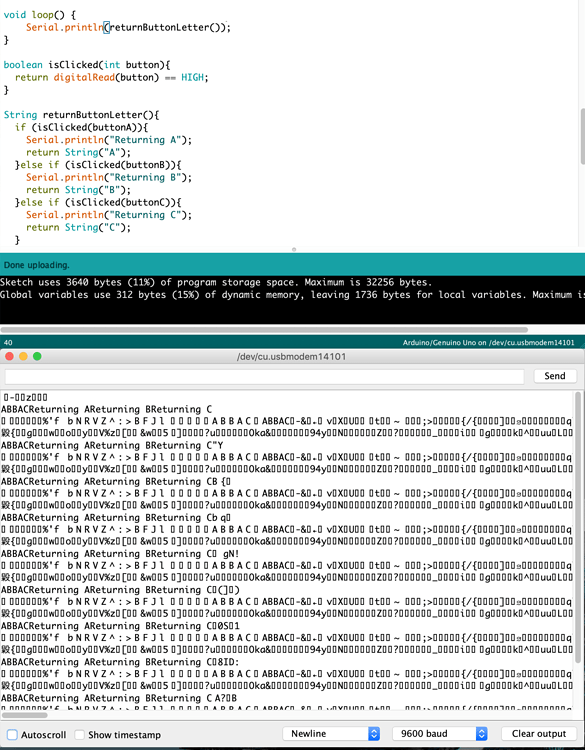Click the line number 40 in status bar

click(x=8, y=342)
